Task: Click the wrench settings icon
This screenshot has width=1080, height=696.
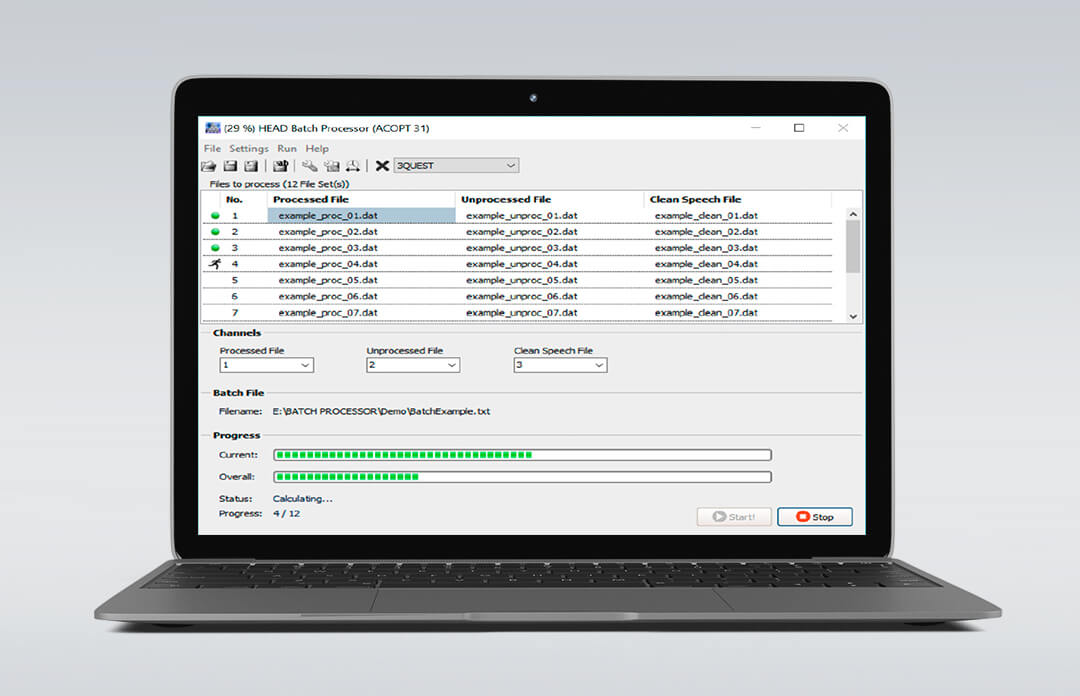Action: click(311, 165)
